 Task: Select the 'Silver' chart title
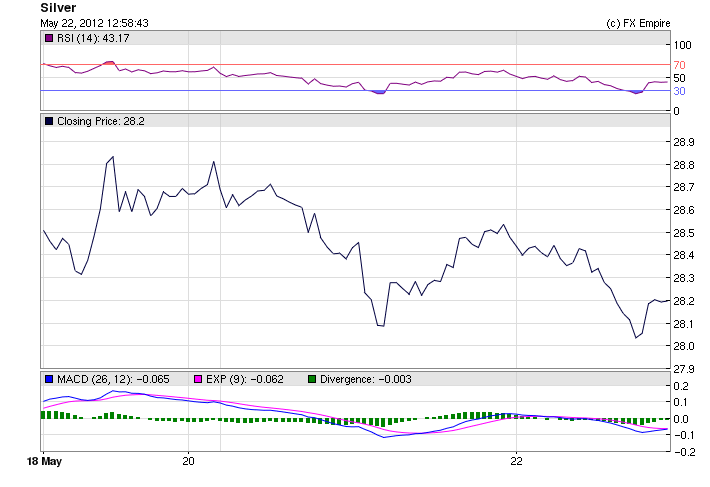[x=58, y=8]
